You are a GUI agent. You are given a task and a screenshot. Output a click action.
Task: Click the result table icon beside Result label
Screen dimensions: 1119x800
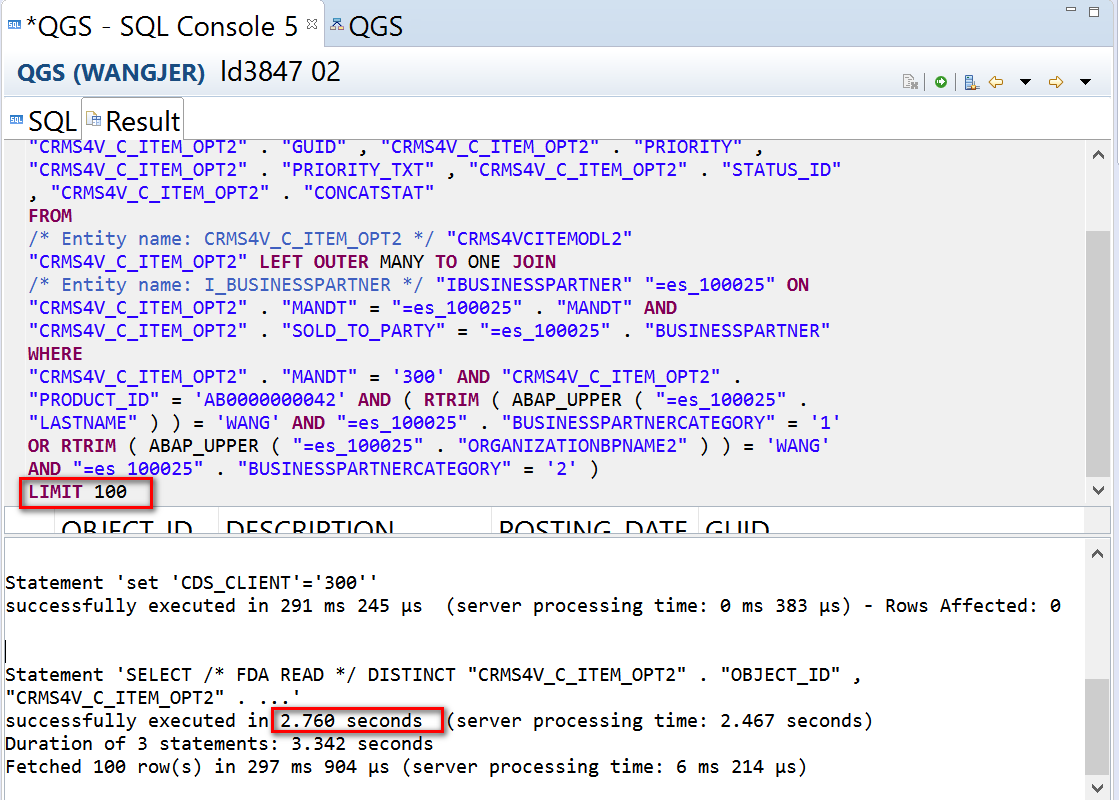94,119
